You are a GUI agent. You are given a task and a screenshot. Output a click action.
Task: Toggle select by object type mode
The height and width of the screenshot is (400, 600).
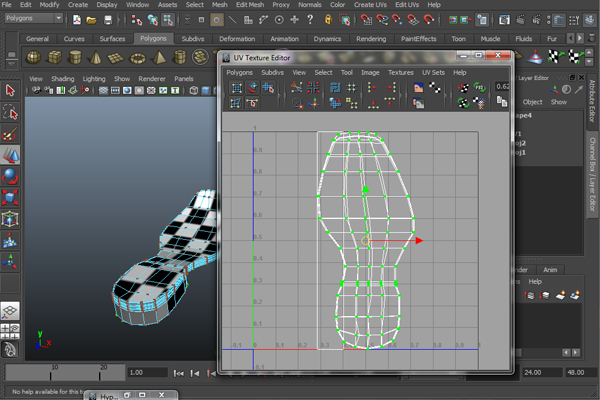coord(152,20)
